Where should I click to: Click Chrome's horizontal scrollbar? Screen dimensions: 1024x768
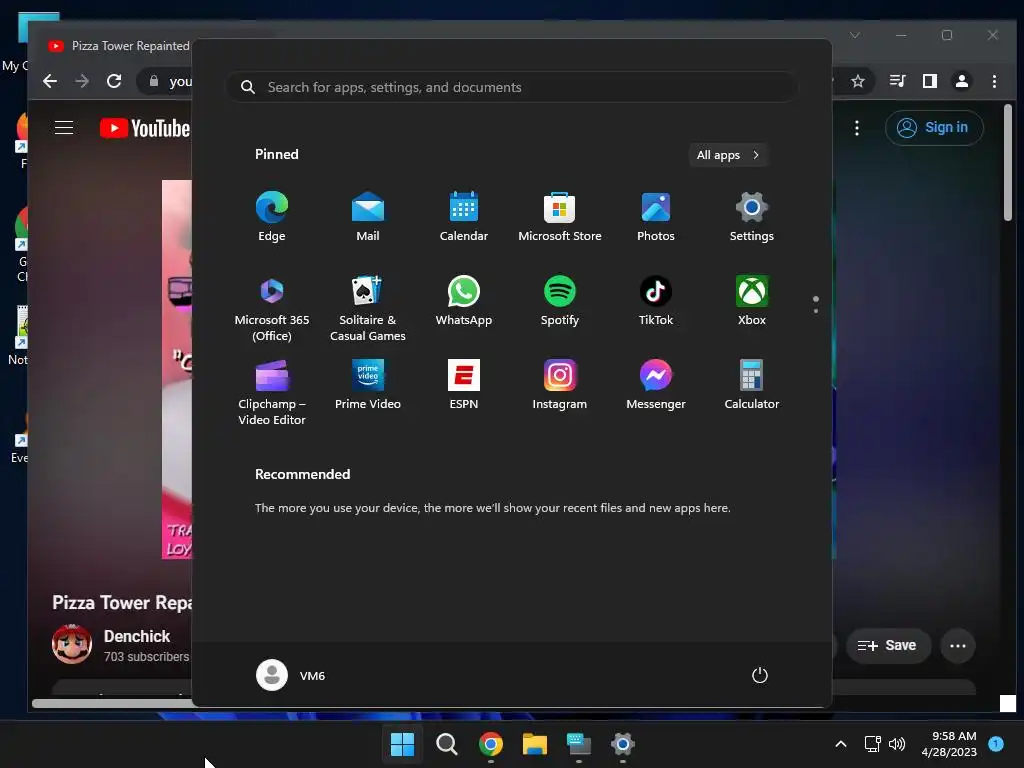tap(112, 703)
